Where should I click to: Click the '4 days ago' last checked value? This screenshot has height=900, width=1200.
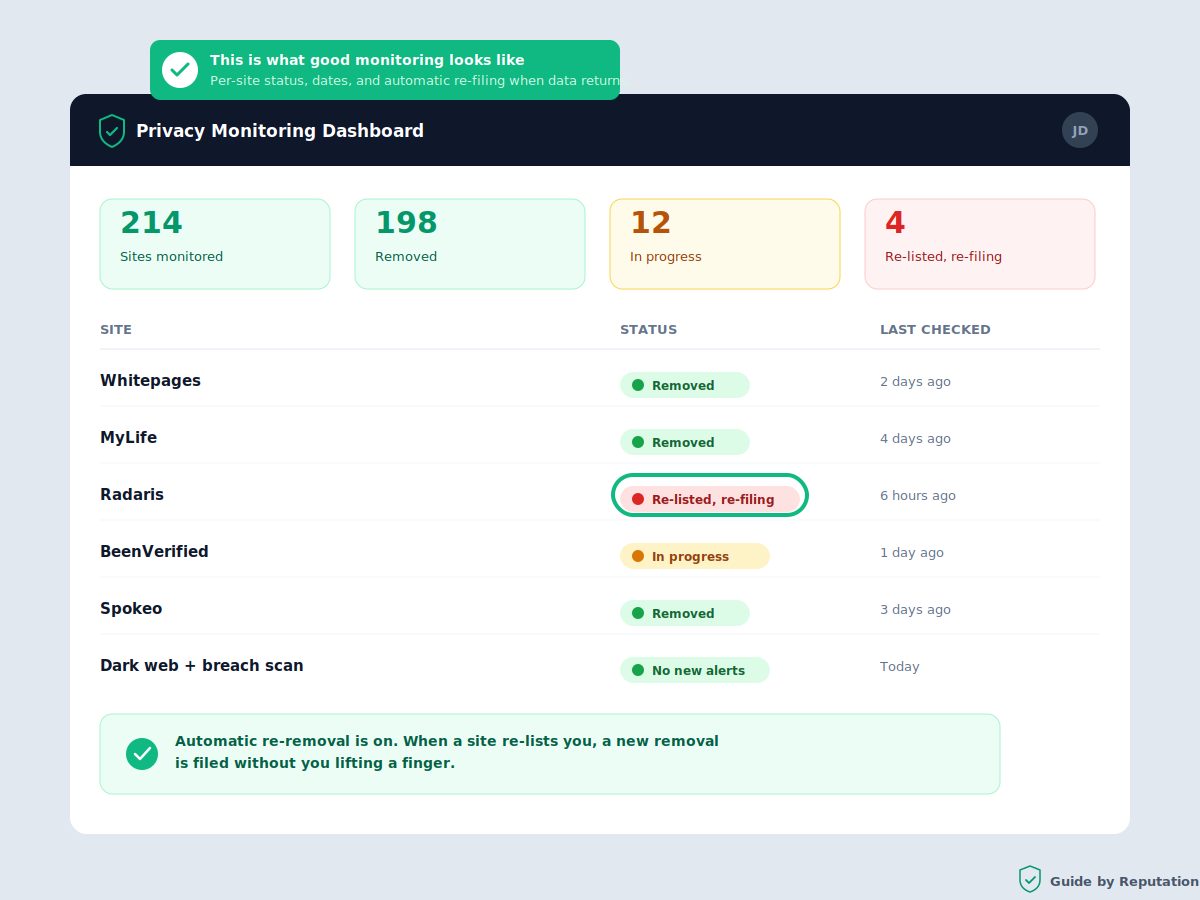[x=915, y=439]
